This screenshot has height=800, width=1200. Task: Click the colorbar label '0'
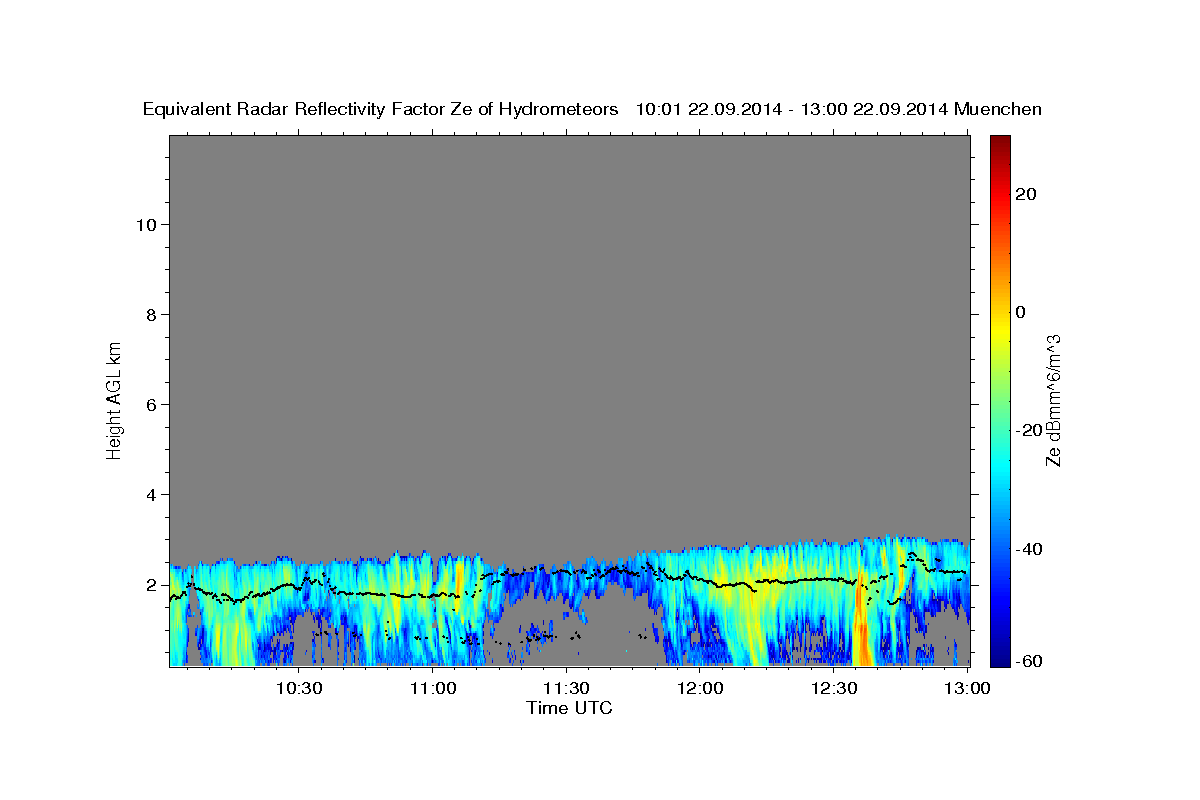click(x=1020, y=312)
